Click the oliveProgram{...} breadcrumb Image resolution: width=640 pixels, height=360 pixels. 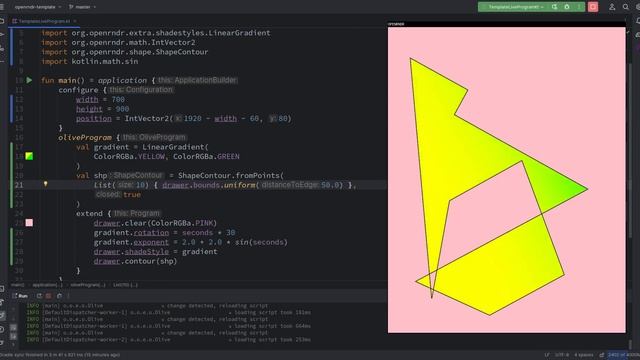point(88,285)
